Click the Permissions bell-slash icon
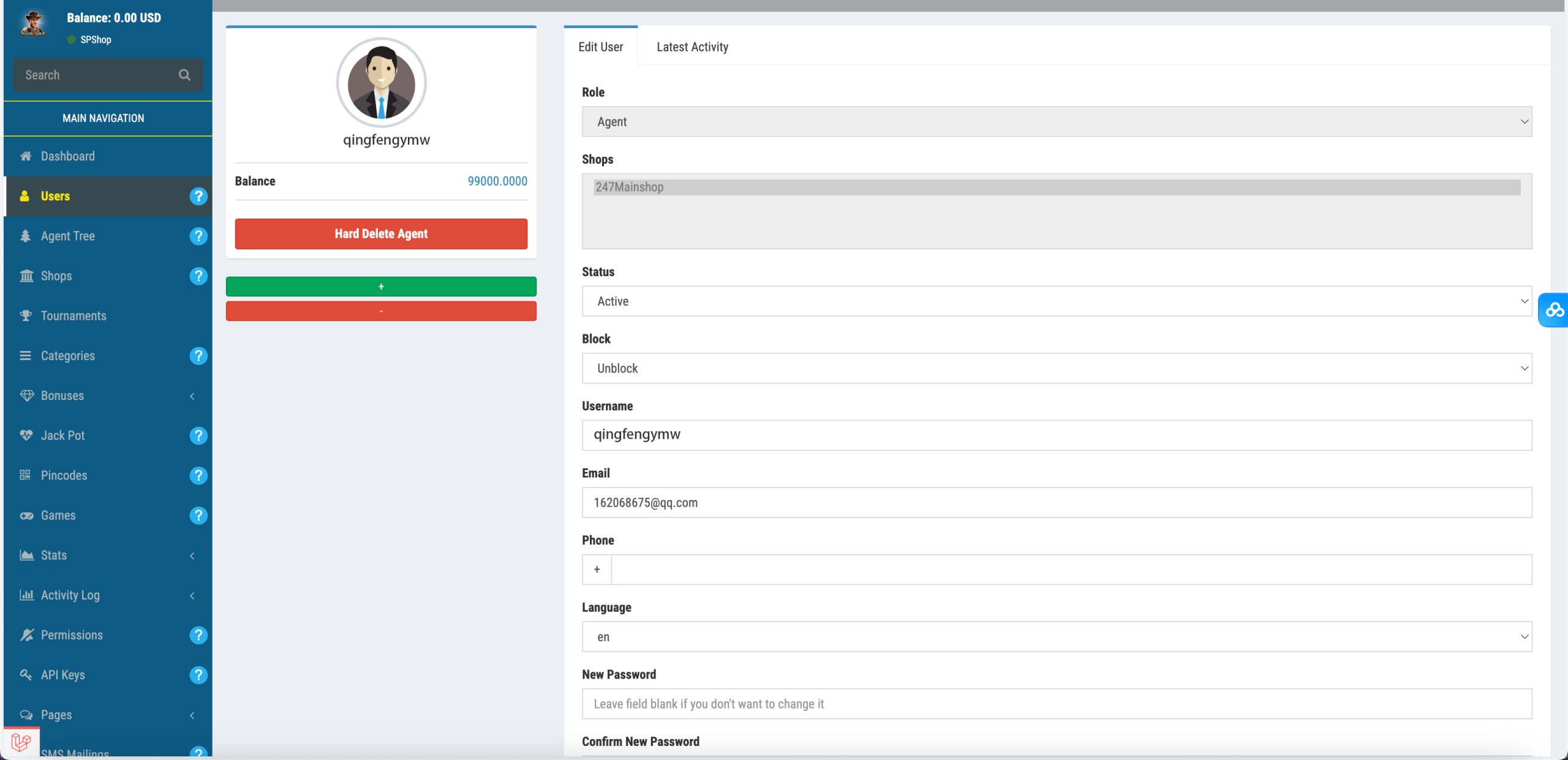This screenshot has width=1568, height=760. pyautogui.click(x=26, y=635)
